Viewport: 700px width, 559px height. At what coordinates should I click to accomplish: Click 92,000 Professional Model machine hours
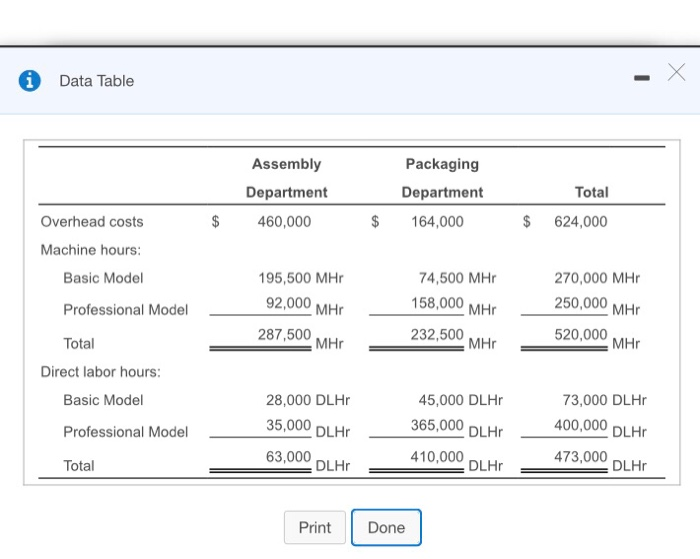tap(288, 303)
